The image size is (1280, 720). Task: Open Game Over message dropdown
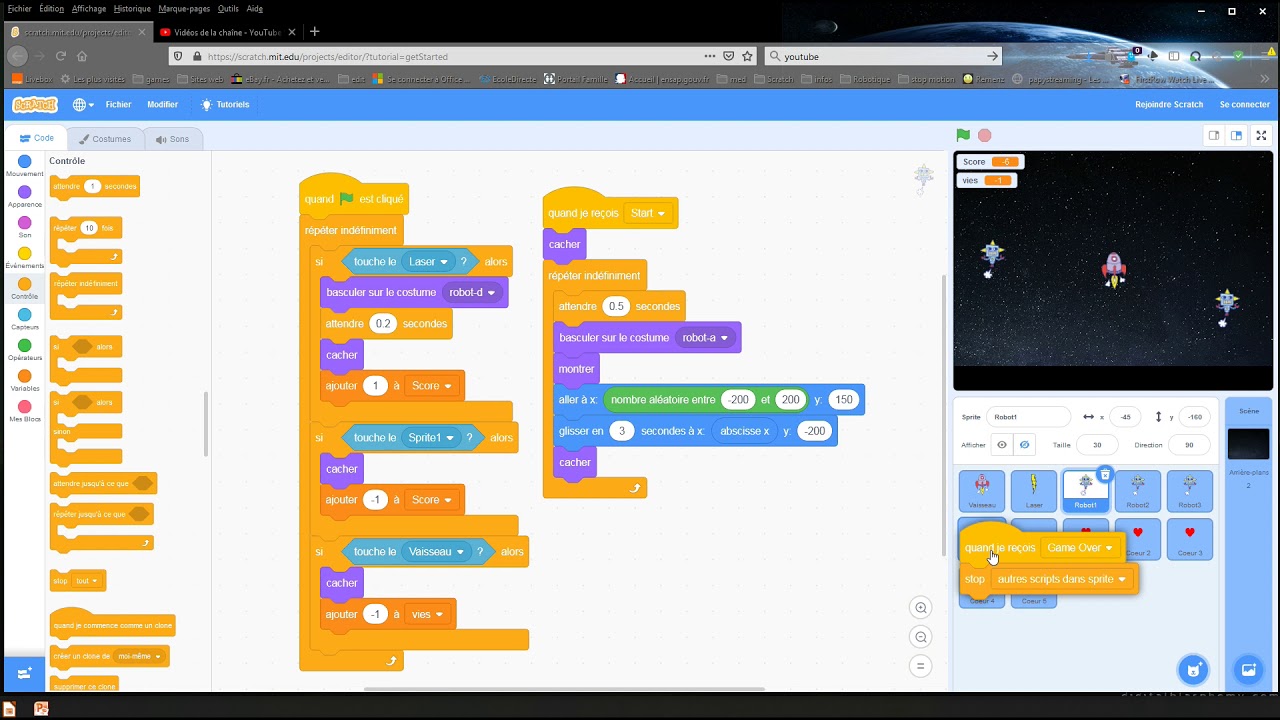tap(1080, 547)
